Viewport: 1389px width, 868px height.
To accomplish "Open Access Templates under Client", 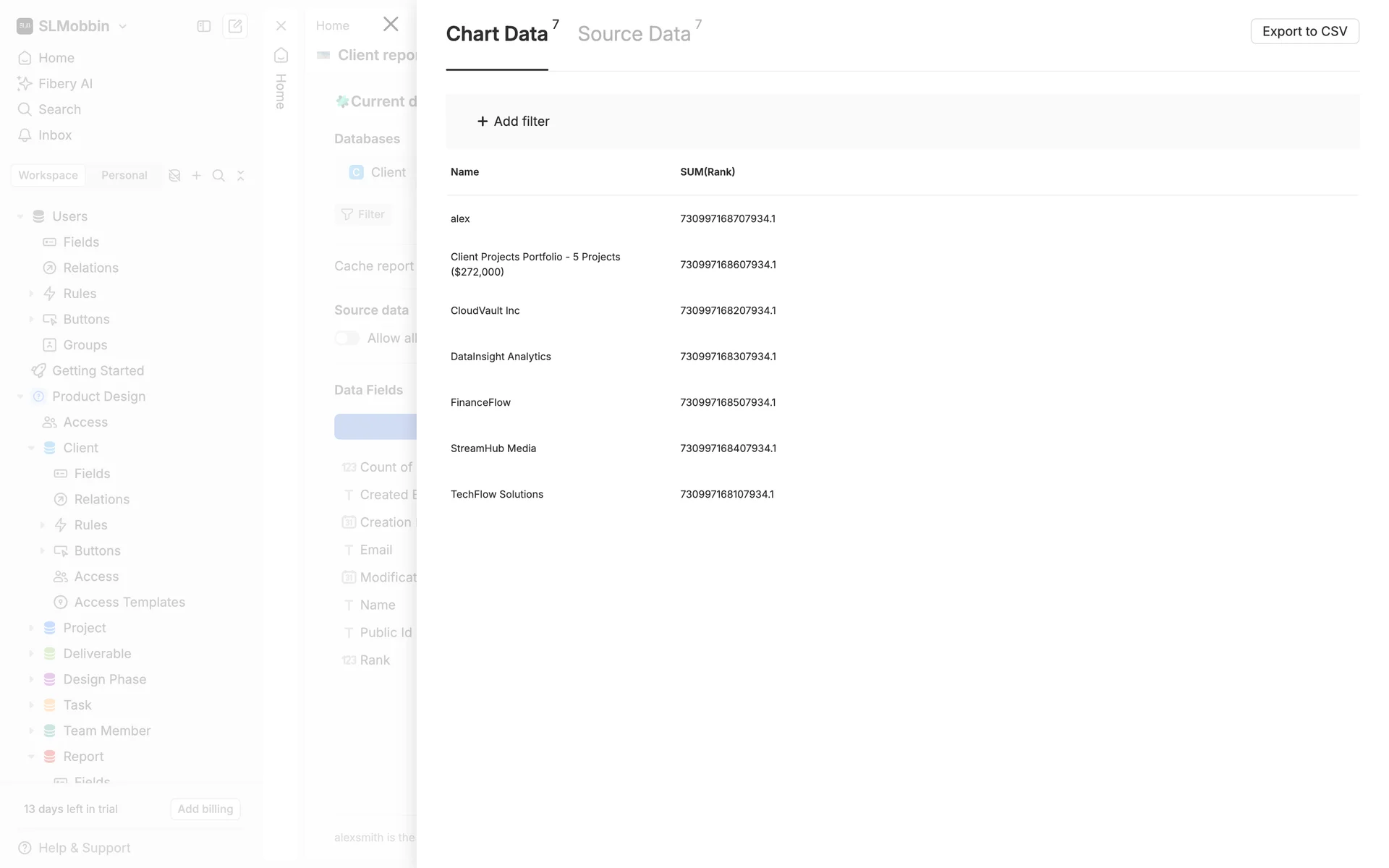I will pyautogui.click(x=129, y=603).
